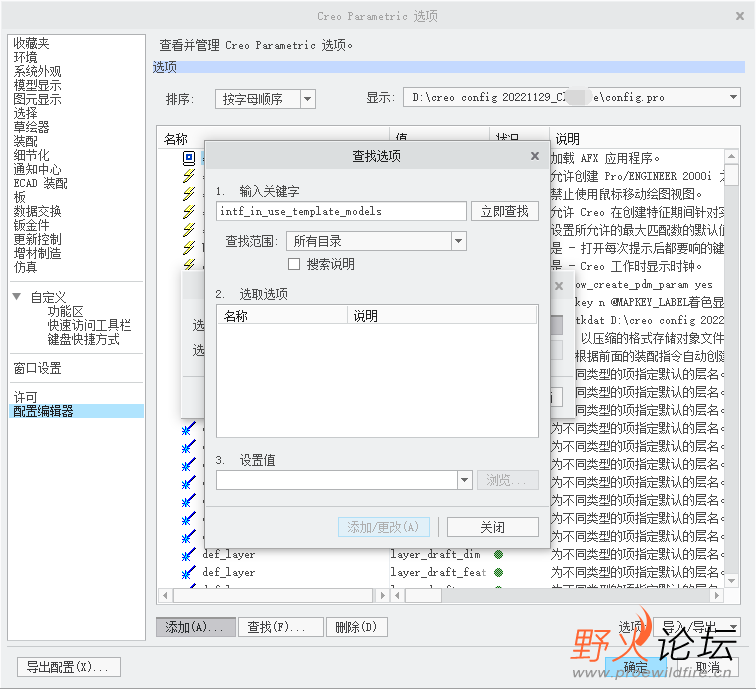Click the 导出配置(X)... button
Image resolution: width=756 pixels, height=689 pixels.
[x=69, y=667]
